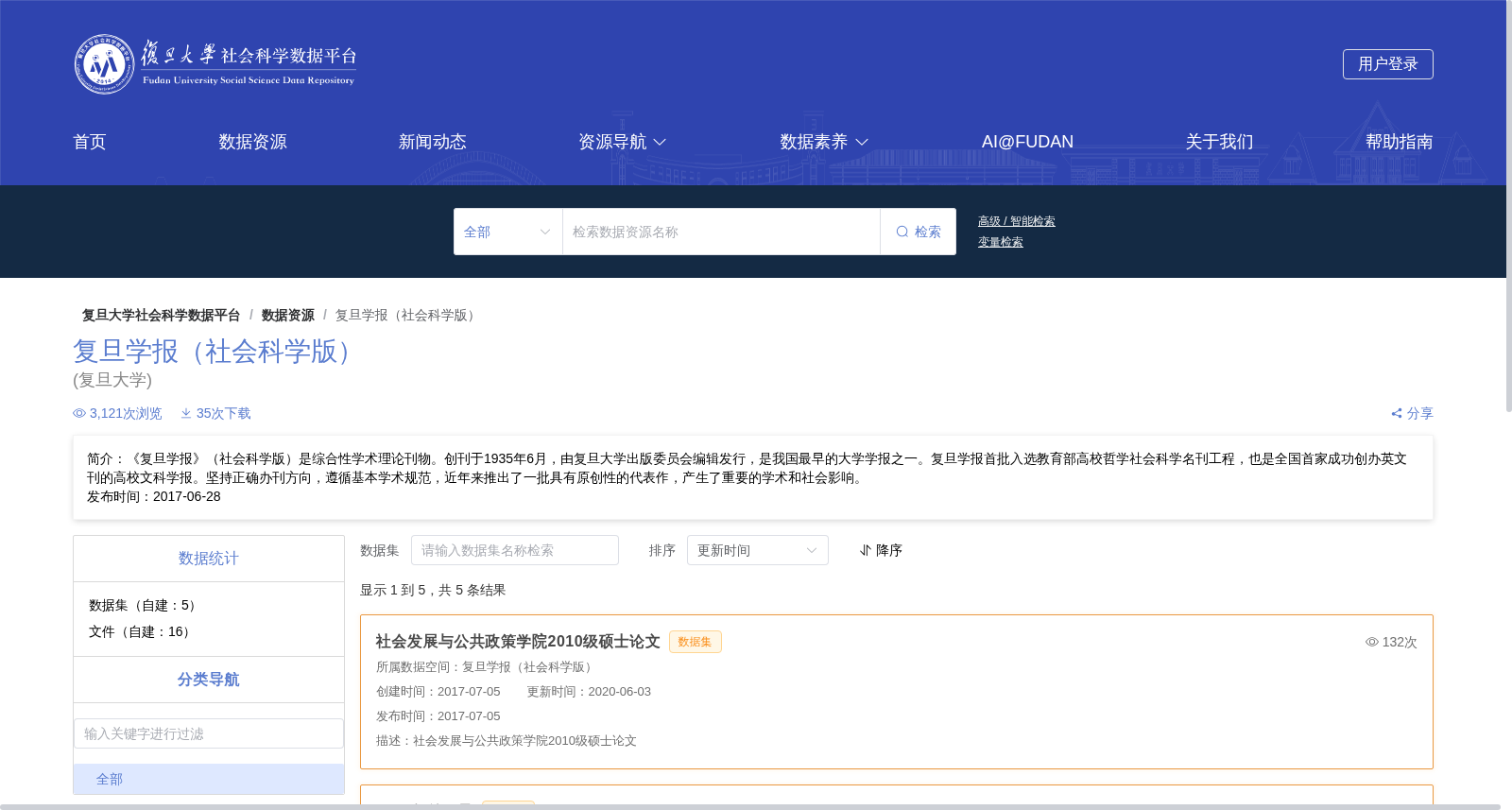
Task: Open the 全部 search scope dropdown
Action: click(508, 232)
